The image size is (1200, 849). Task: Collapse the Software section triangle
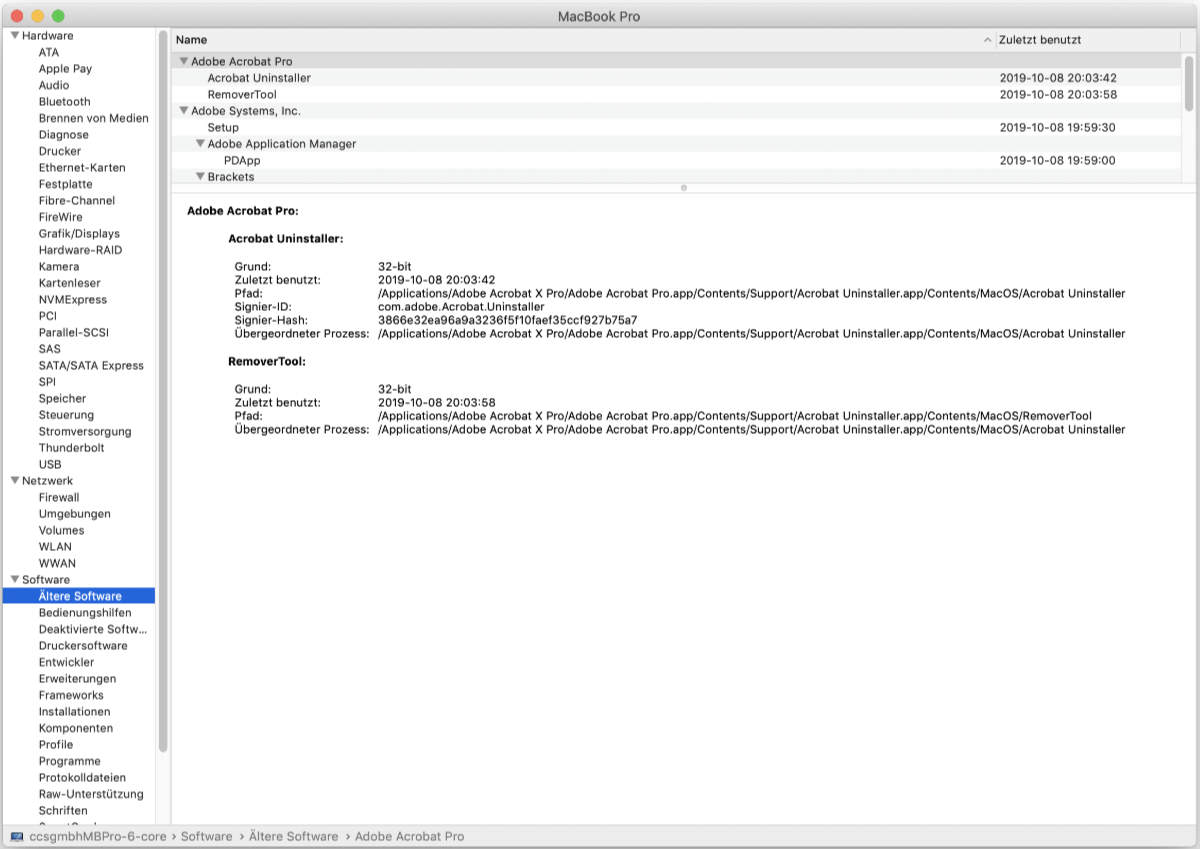point(15,580)
